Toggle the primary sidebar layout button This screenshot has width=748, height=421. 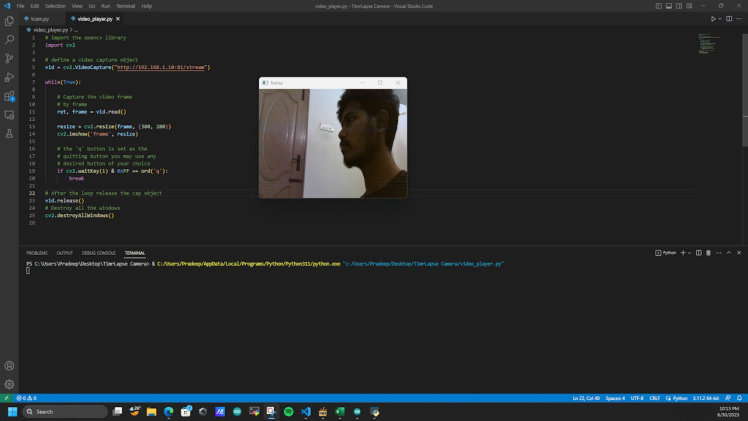pos(659,6)
